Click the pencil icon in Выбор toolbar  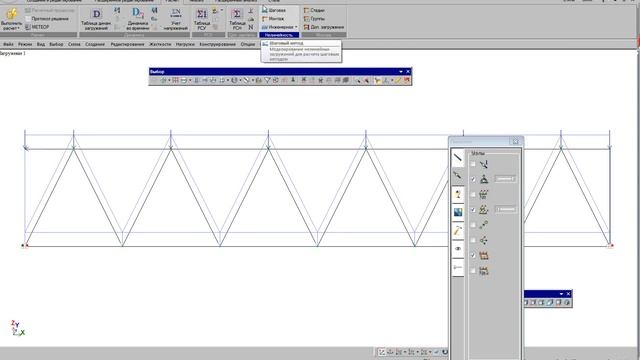click(398, 80)
